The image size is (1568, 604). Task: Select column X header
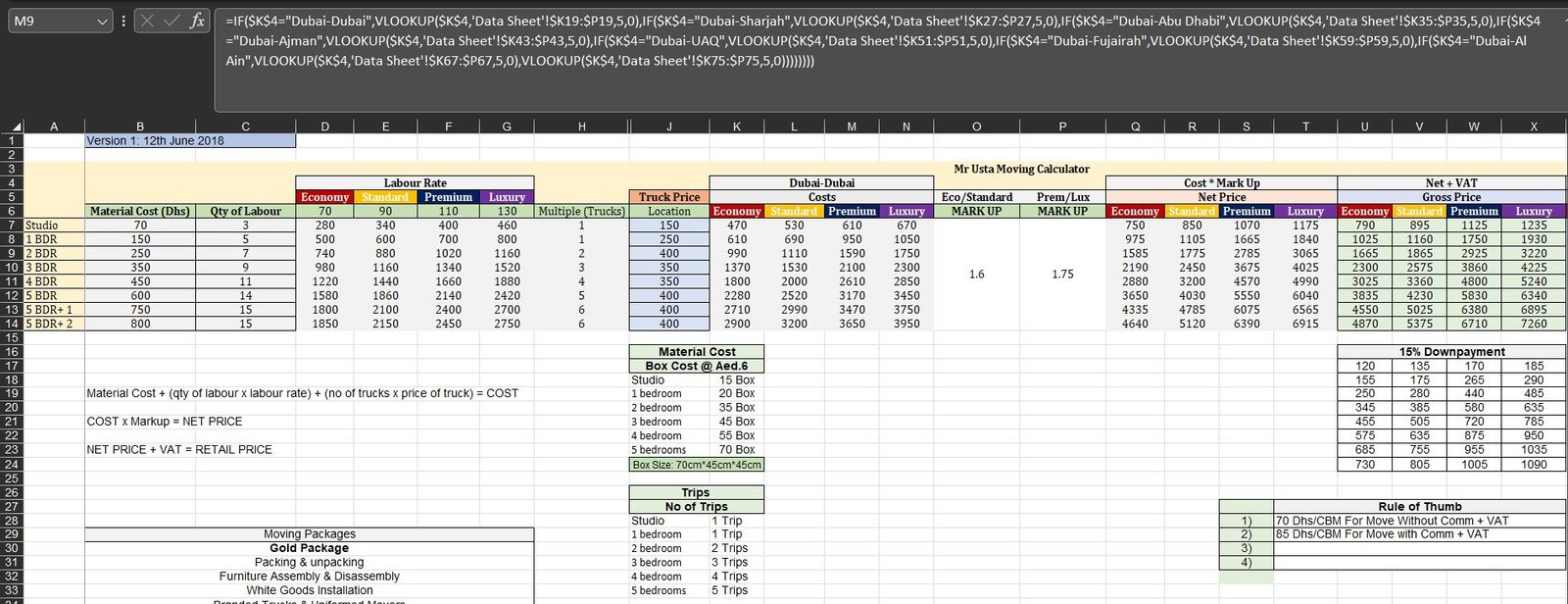[x=1534, y=126]
